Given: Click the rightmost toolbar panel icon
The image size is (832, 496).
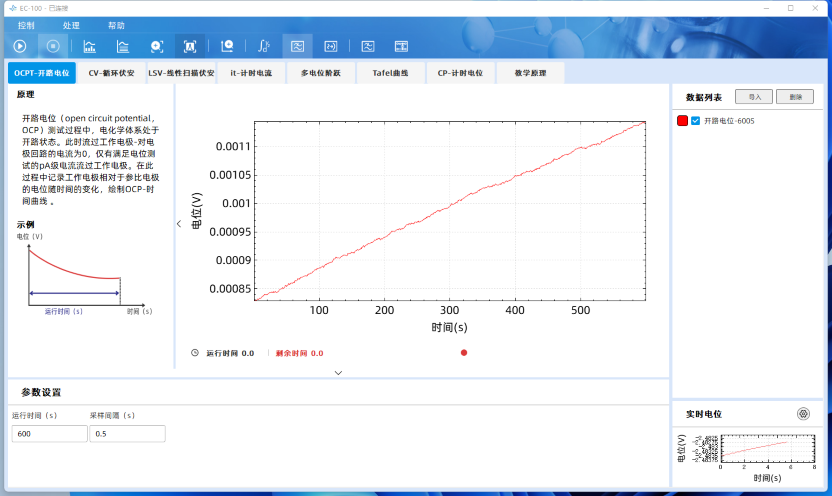Looking at the screenshot, I should click(401, 46).
